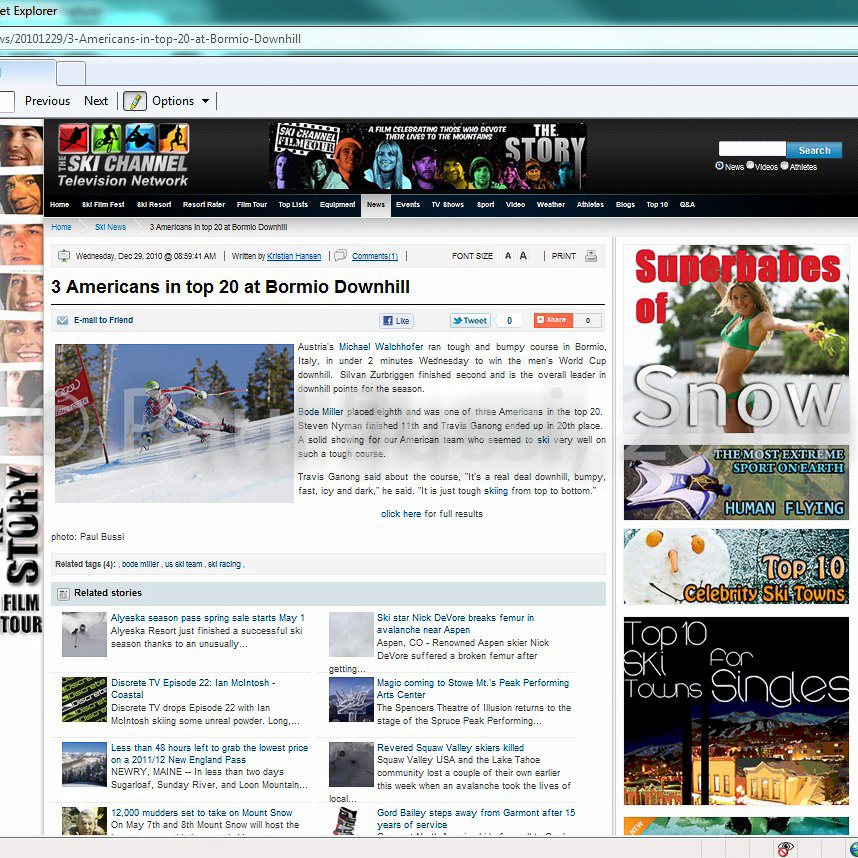The width and height of the screenshot is (858, 858).
Task: Click the Ski News breadcrumb link
Action: [111, 227]
